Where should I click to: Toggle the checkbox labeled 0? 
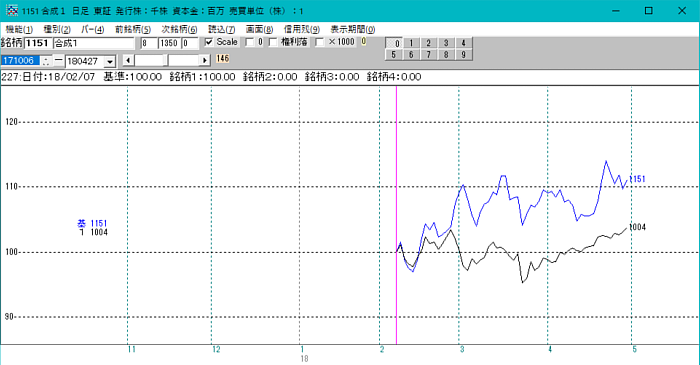[250, 42]
